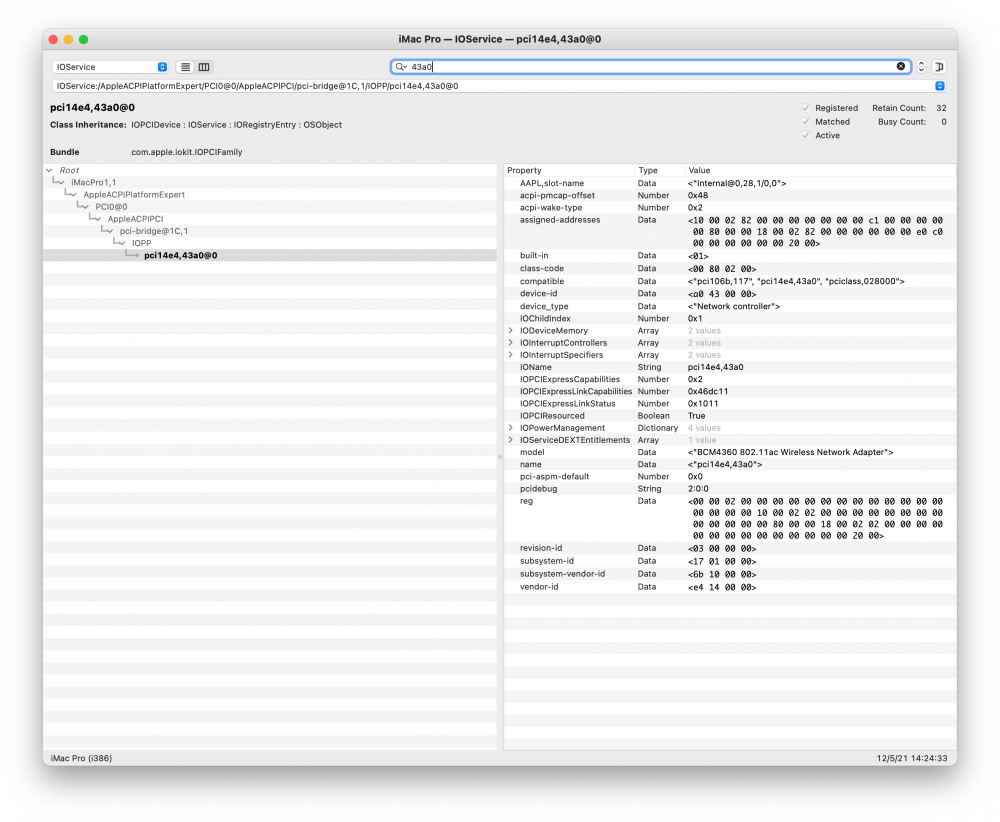
Task: Select the compatible property row
Action: point(730,281)
